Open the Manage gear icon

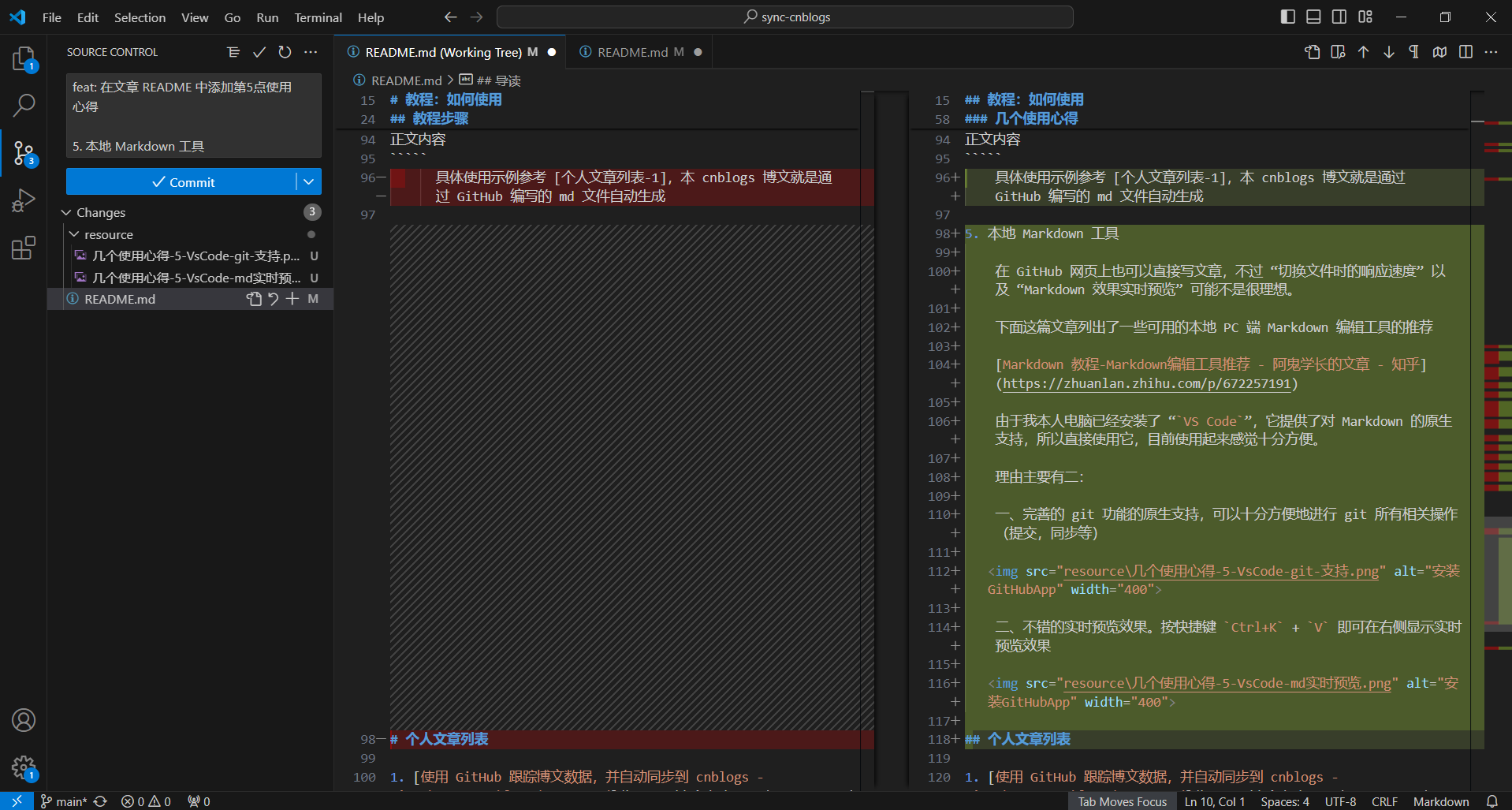(x=24, y=767)
